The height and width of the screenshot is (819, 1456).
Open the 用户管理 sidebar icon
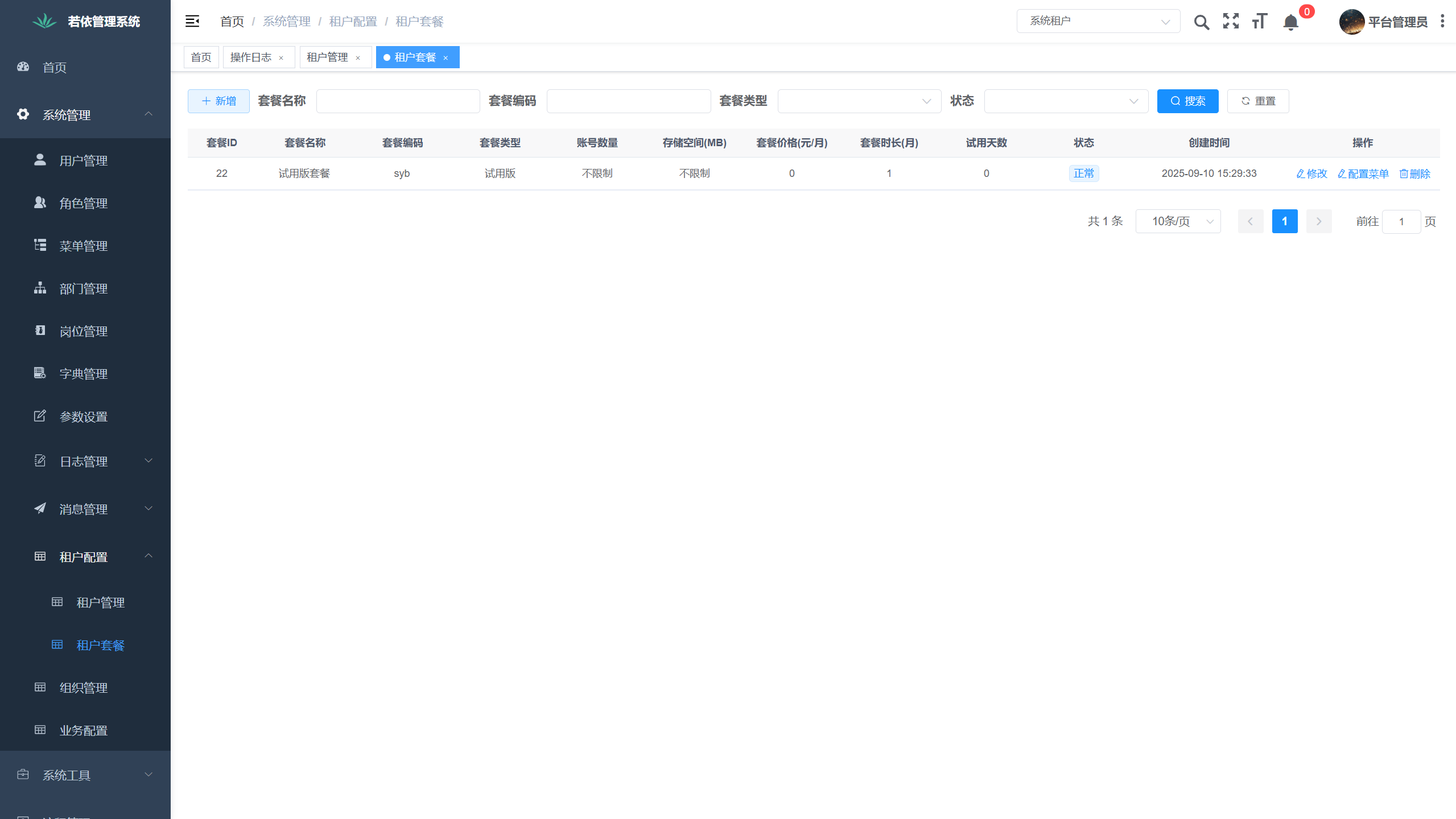39,160
